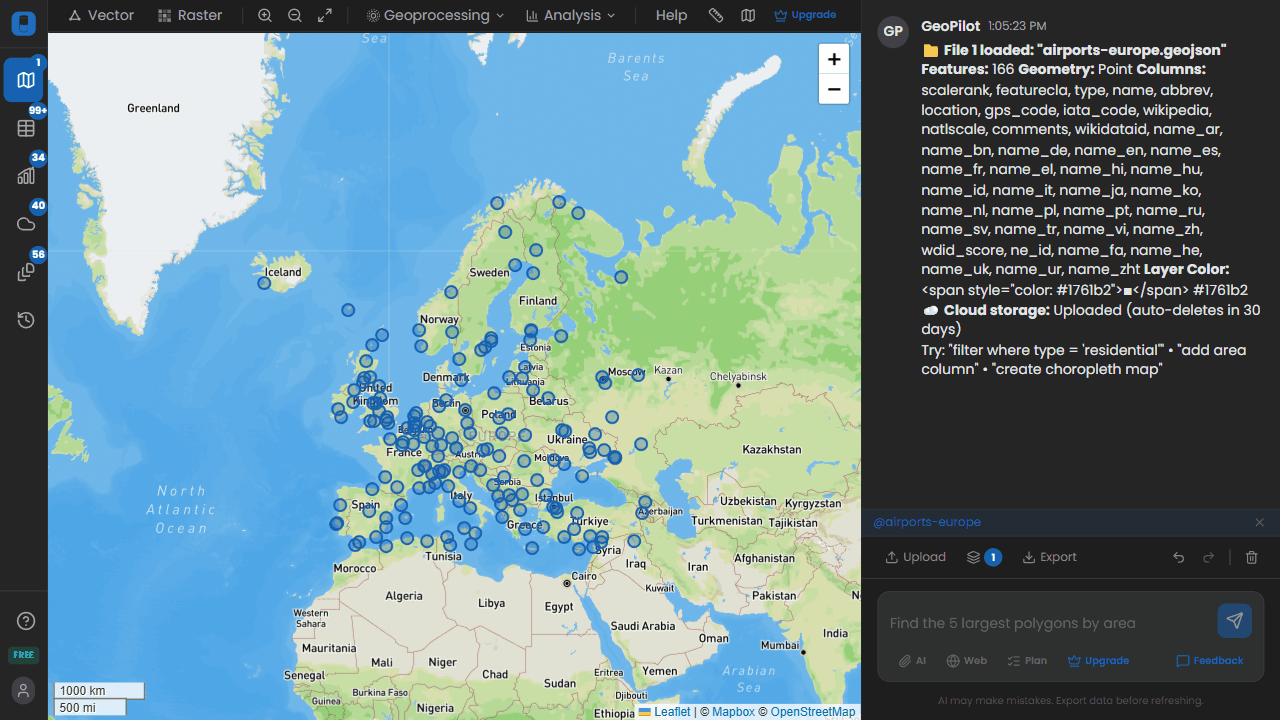Open the Raster menu

(190, 15)
